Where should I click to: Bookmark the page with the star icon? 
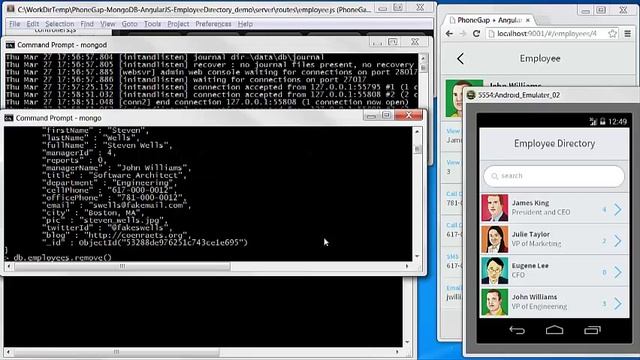tap(612, 34)
